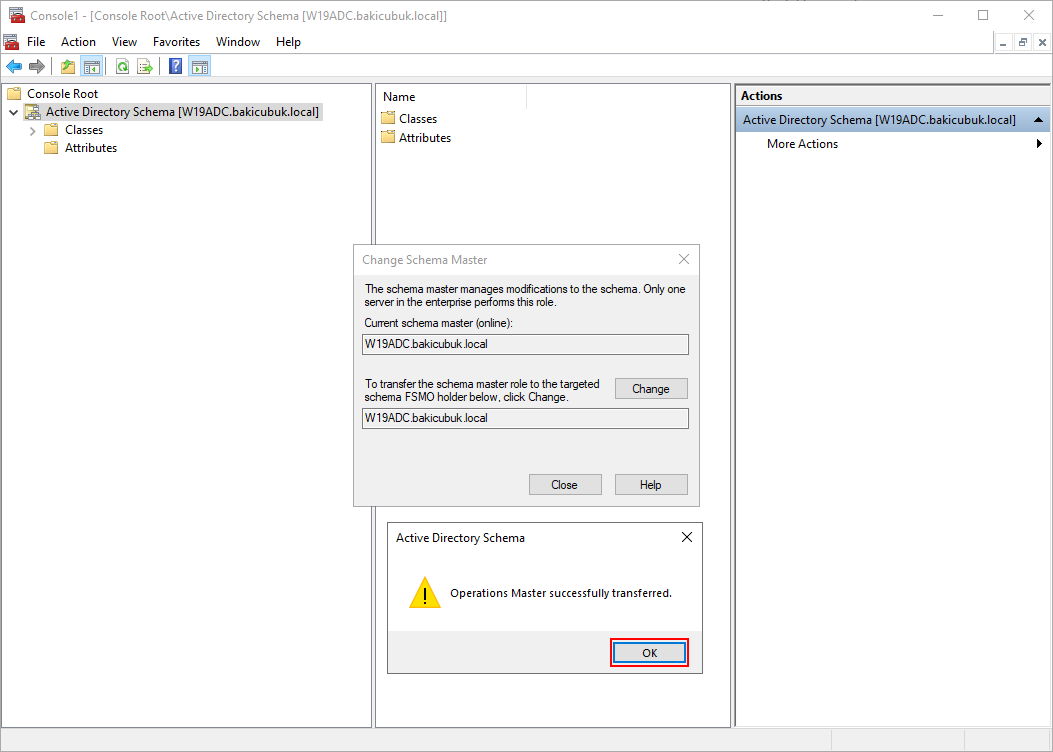Click the Help button in Schema Master dialog
The image size is (1053, 752).
coord(651,485)
